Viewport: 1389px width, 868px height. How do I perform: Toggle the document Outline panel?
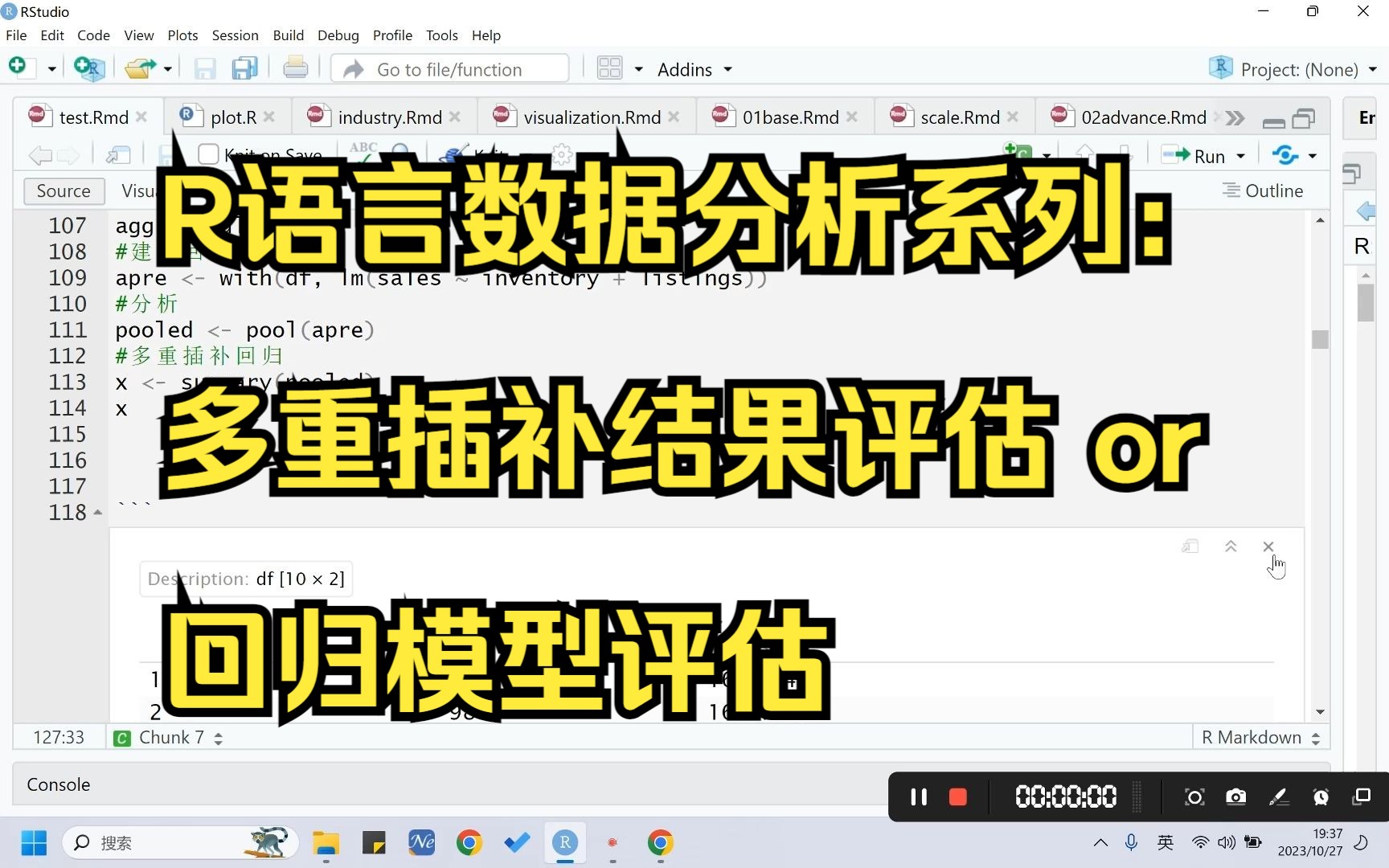pyautogui.click(x=1263, y=190)
